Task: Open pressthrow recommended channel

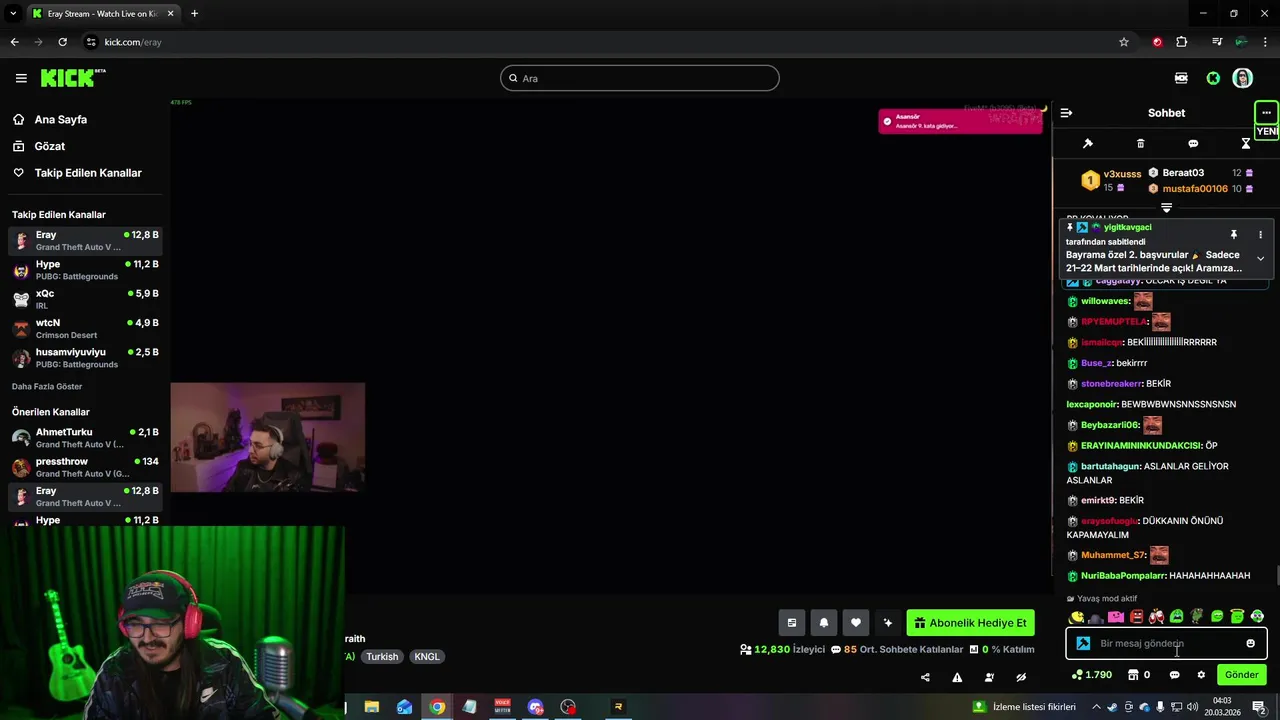Action: pos(85,467)
